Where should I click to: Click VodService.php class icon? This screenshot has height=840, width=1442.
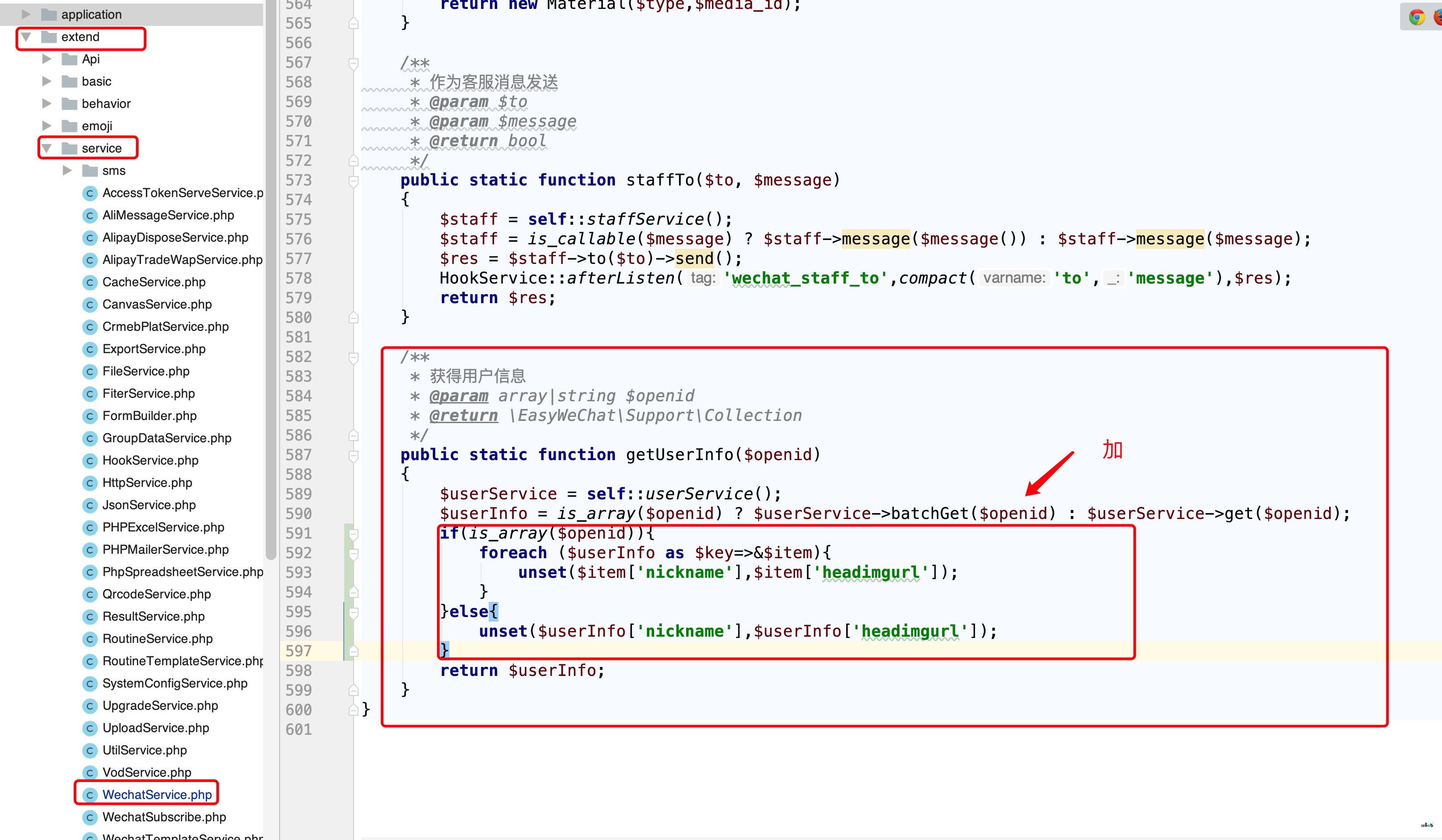[x=90, y=773]
